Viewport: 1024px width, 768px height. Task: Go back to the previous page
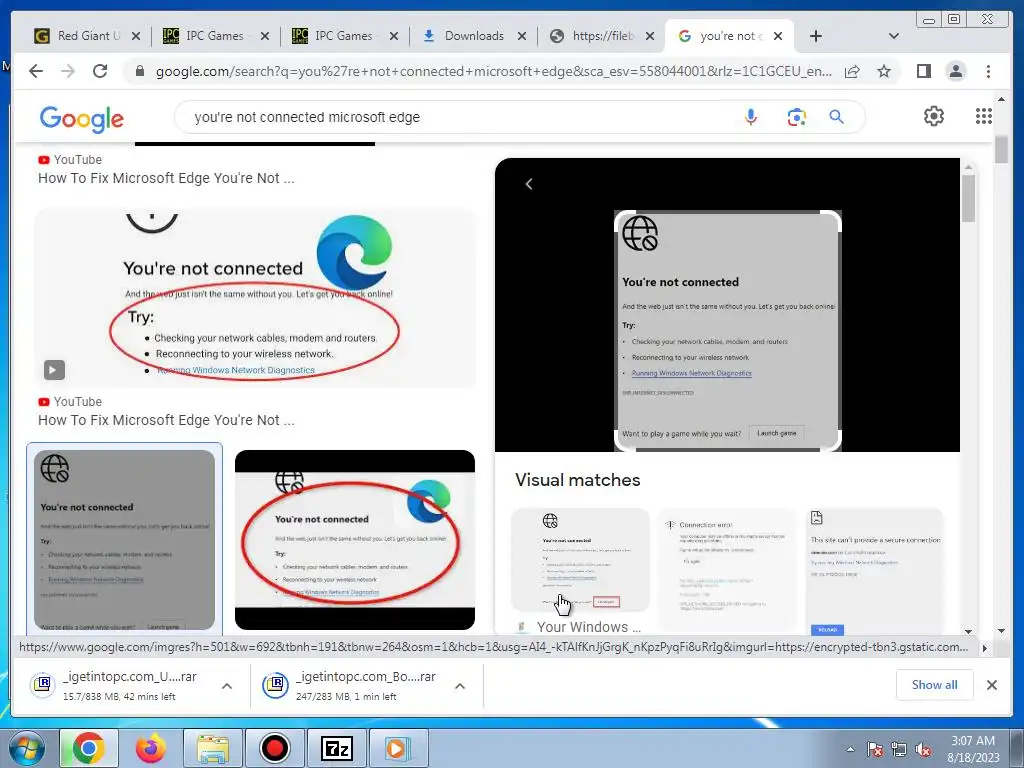36,71
